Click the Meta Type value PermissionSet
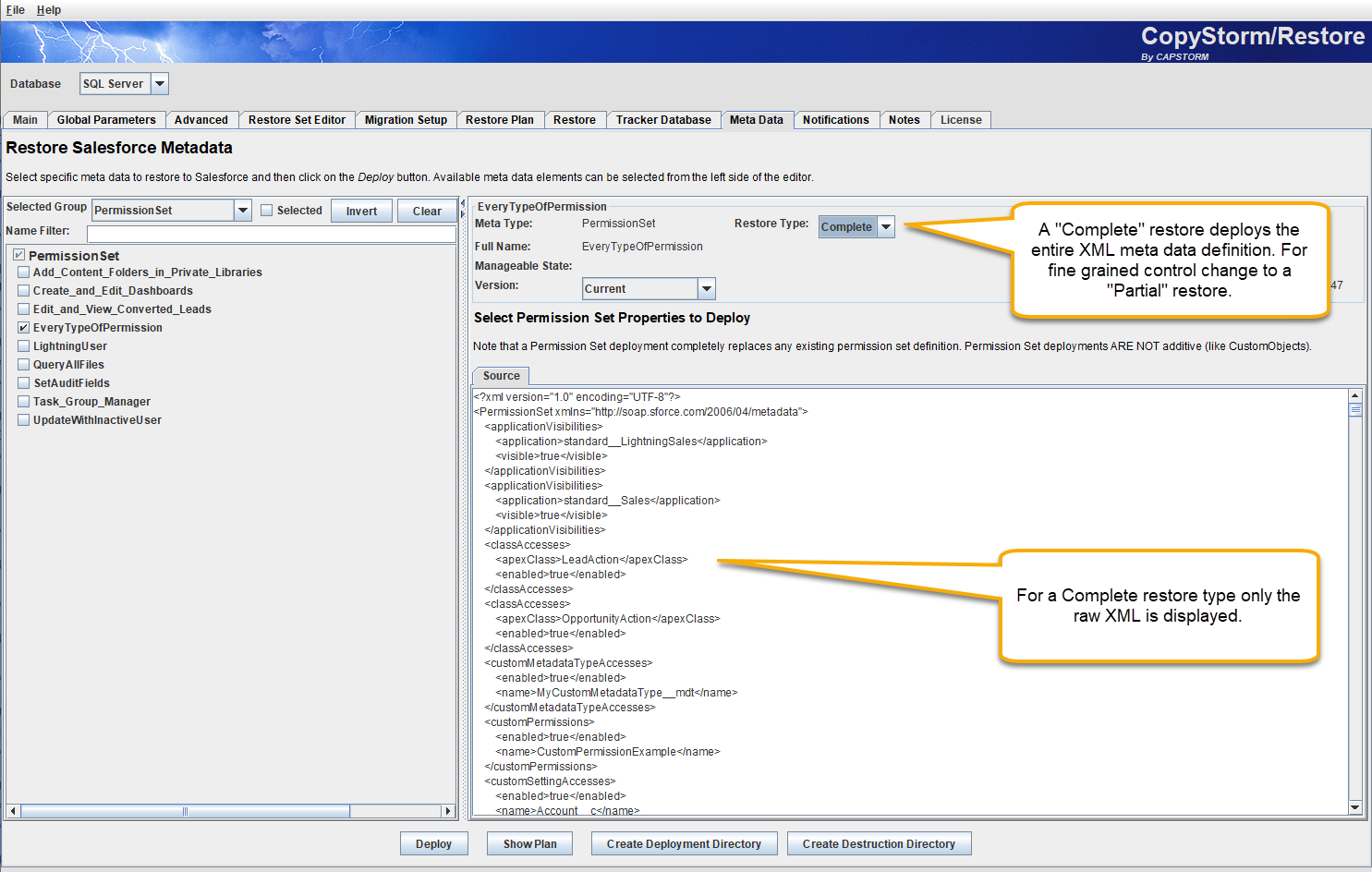The width and height of the screenshot is (1372, 872). [x=618, y=224]
